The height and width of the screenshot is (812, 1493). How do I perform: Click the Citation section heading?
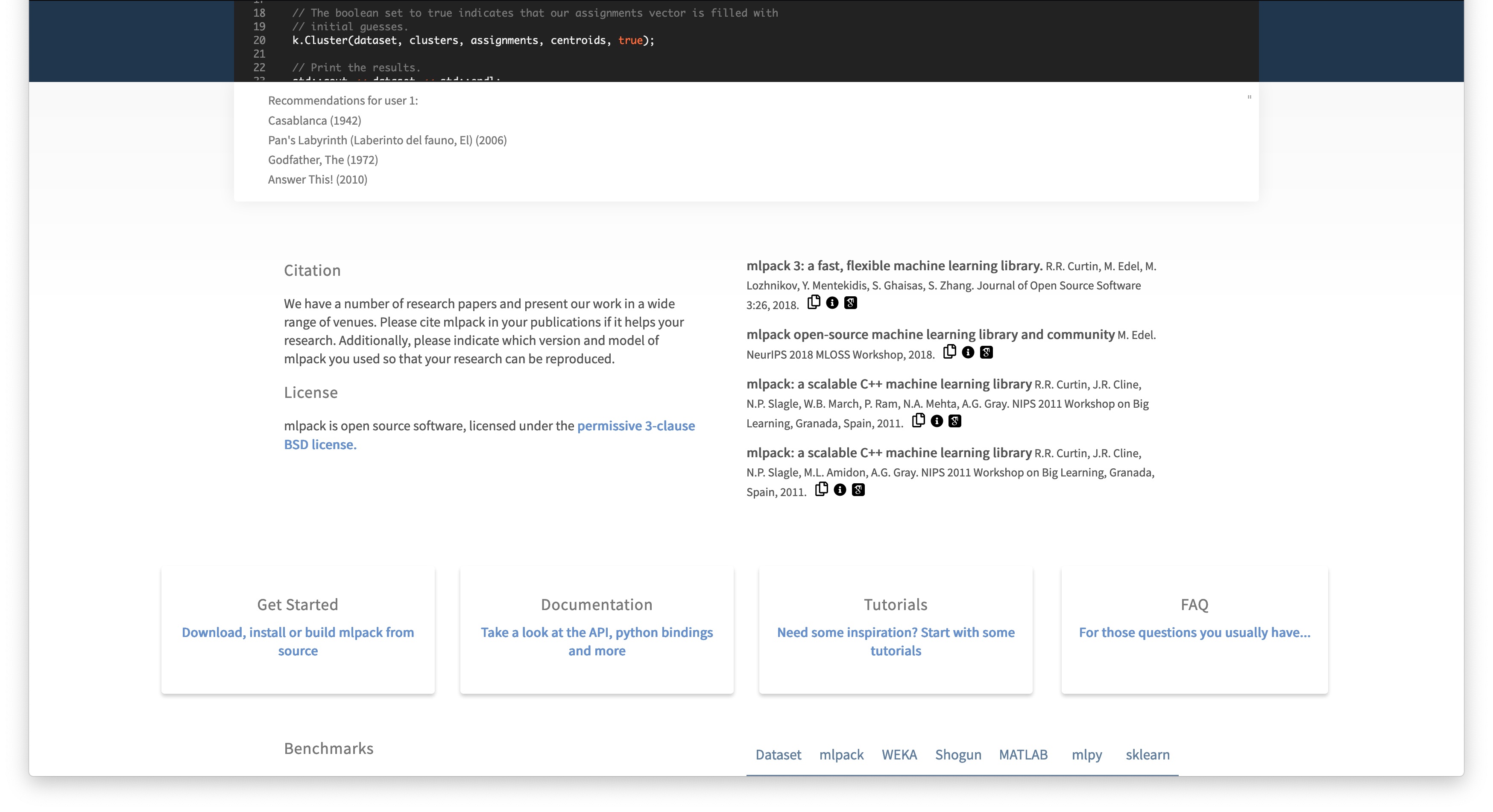click(x=312, y=270)
